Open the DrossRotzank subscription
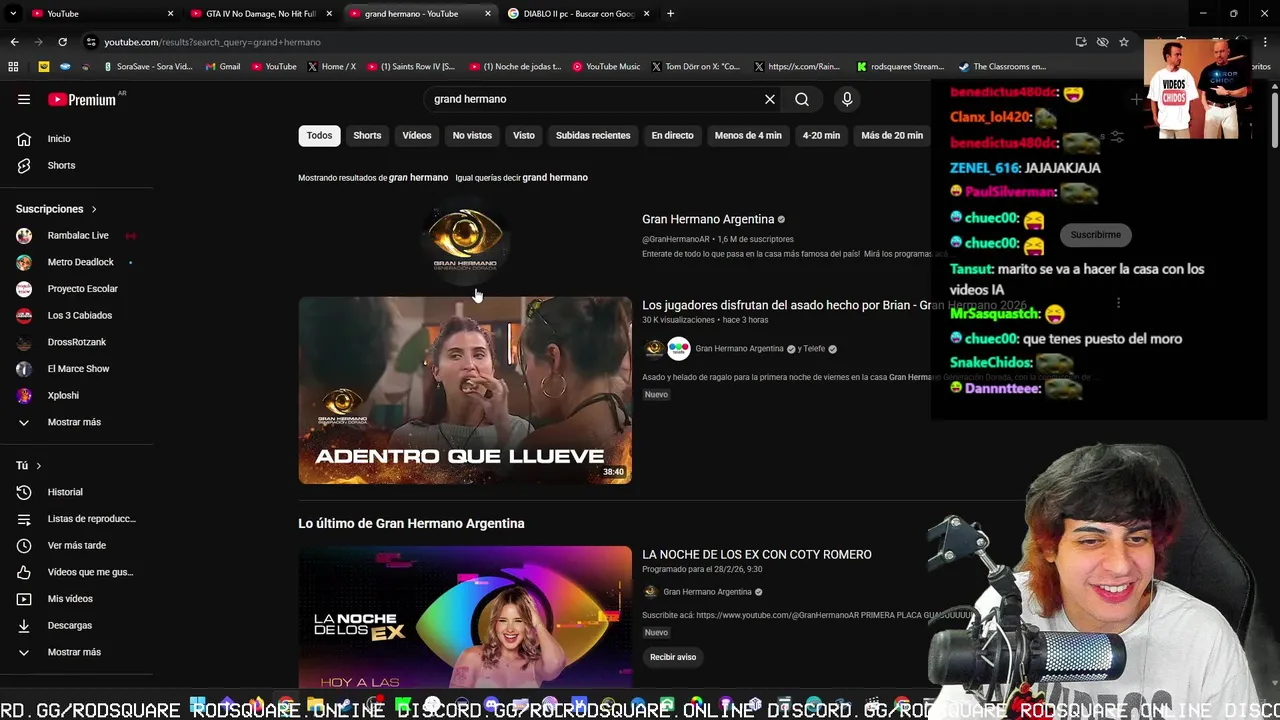Screen dimensions: 1280x720 [77, 342]
